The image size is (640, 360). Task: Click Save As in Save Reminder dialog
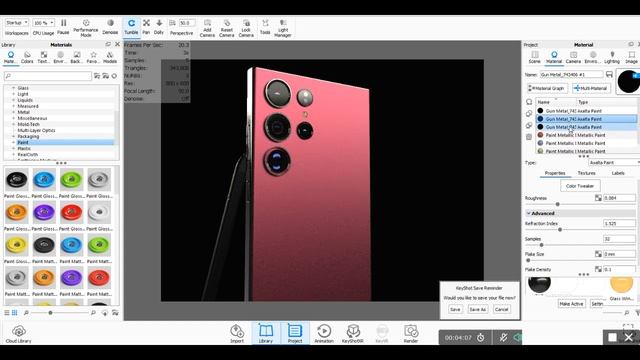478,309
